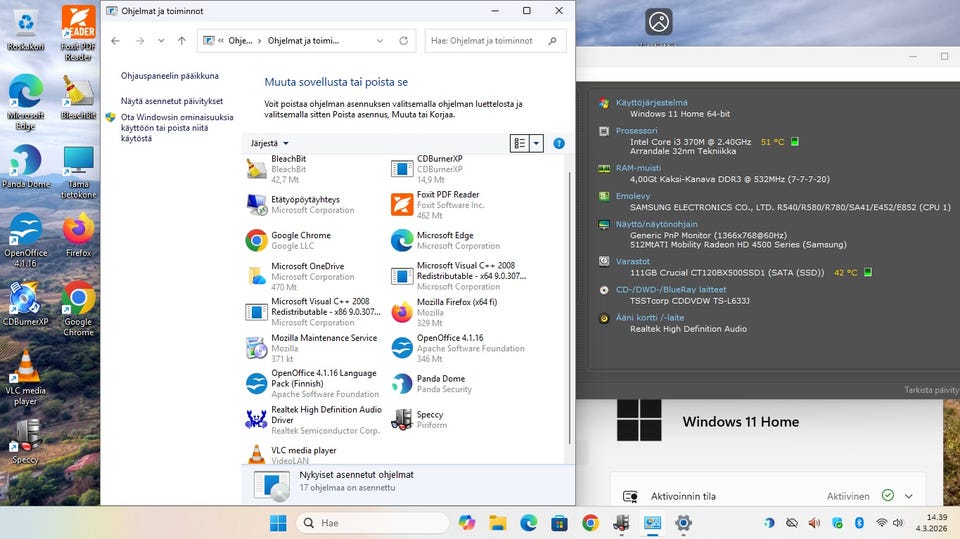Image resolution: width=960 pixels, height=539 pixels.
Task: Open RAM-muisti section in Speccy
Action: pyautogui.click(x=638, y=168)
